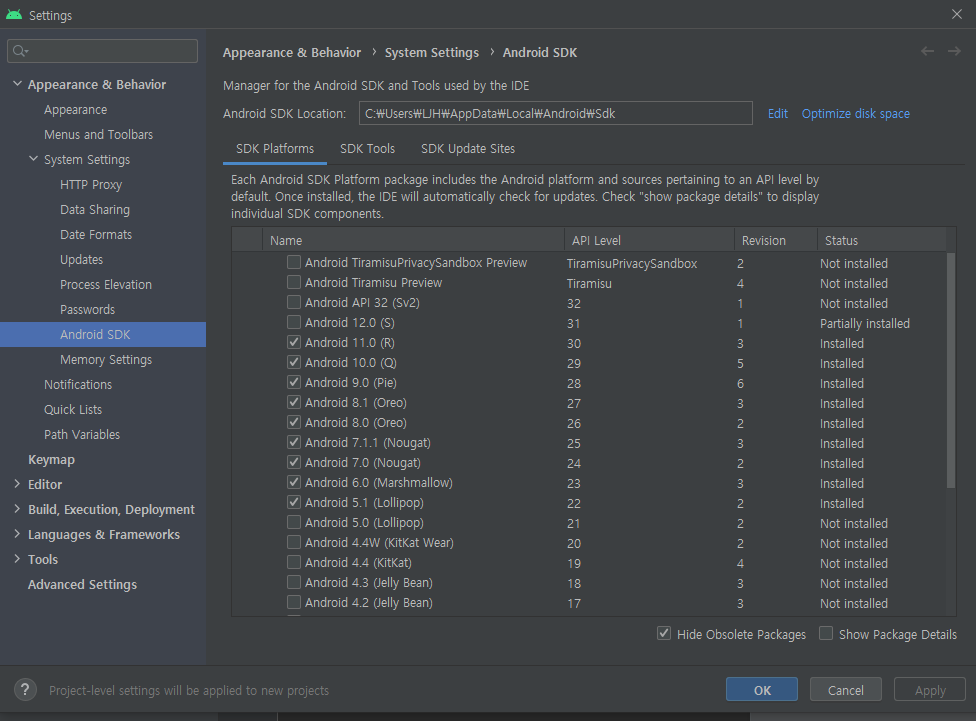Click Optimize disk space link
Viewport: 976px width, 721px height.
(x=855, y=113)
